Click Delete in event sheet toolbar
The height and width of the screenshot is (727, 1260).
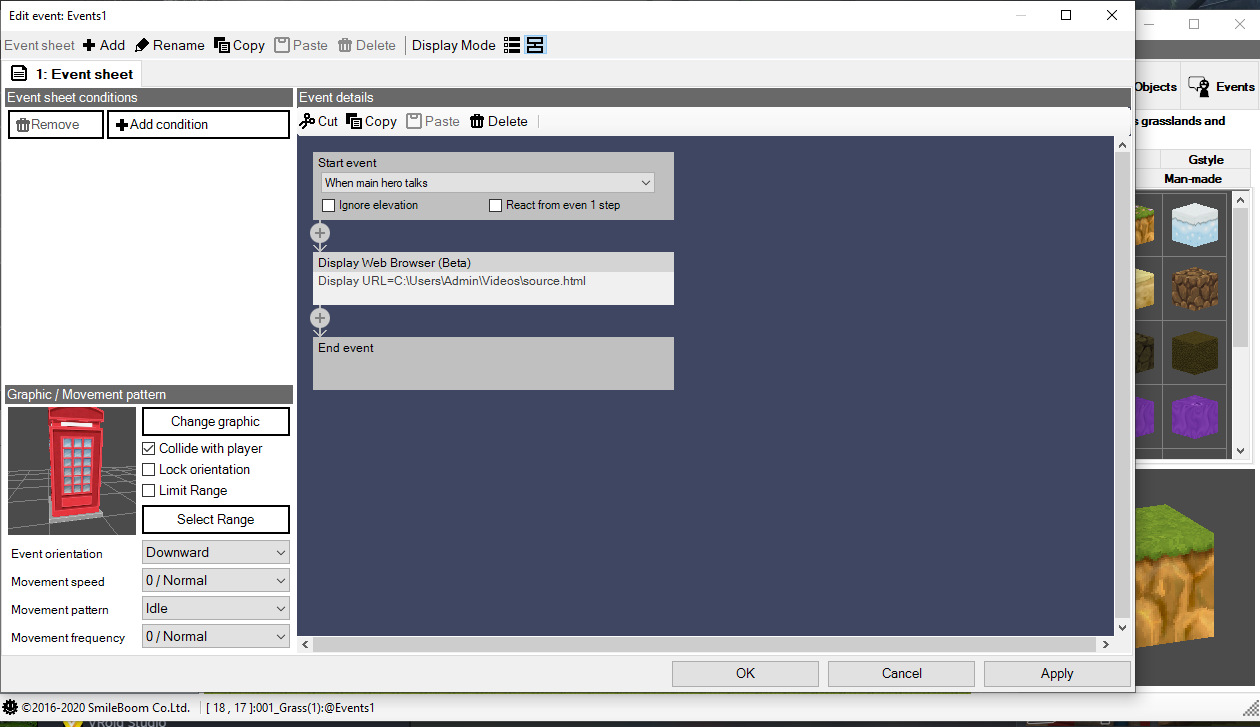(x=367, y=45)
